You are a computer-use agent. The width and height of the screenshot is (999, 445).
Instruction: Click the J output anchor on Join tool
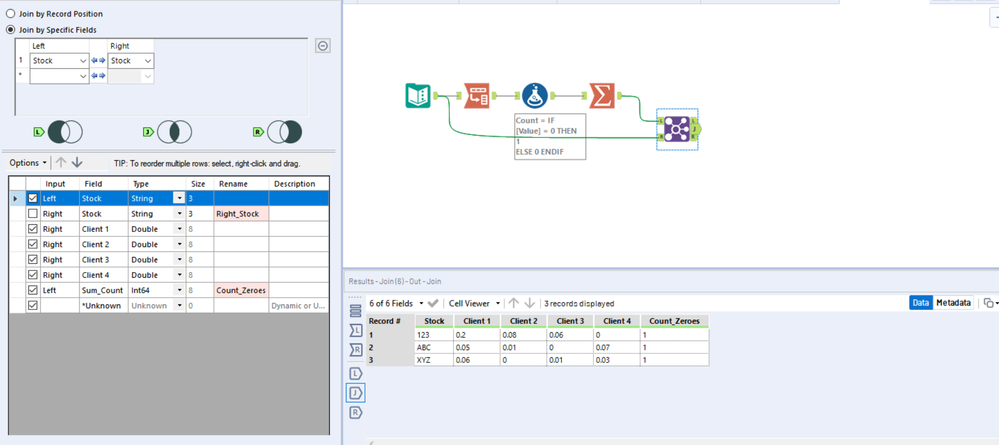pyautogui.click(x=694, y=129)
